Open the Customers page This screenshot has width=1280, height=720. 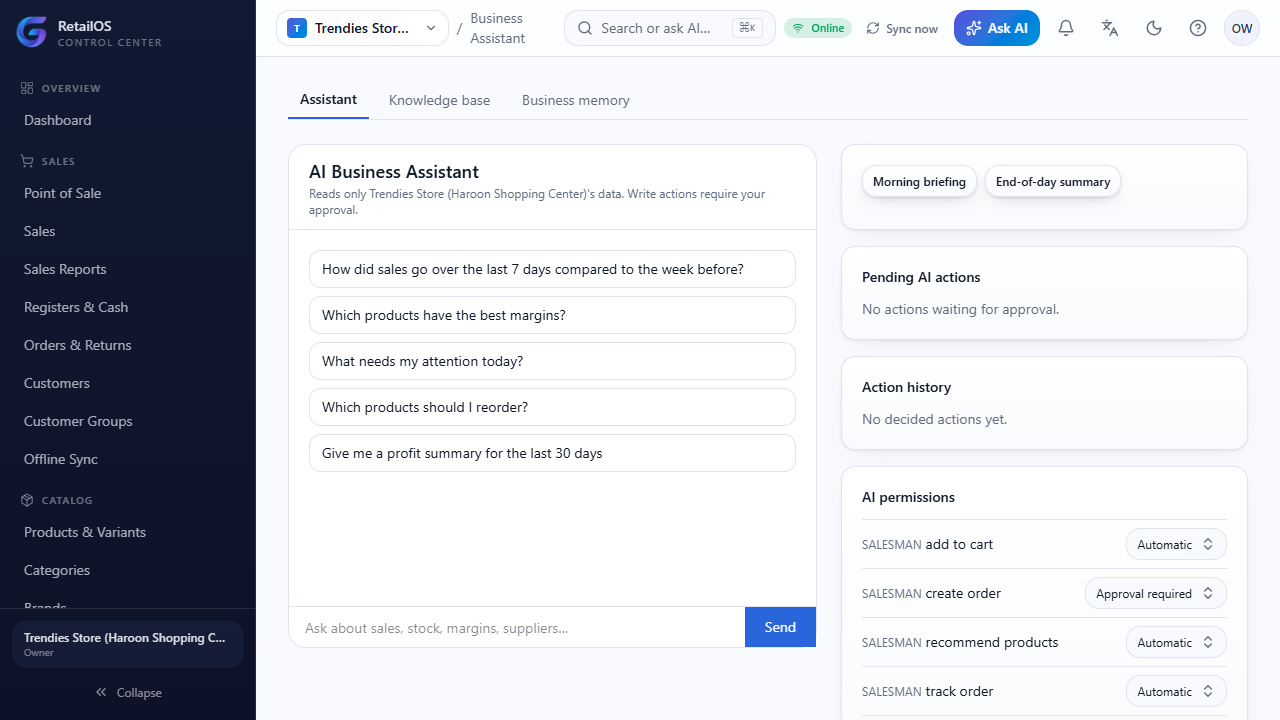tap(128, 383)
